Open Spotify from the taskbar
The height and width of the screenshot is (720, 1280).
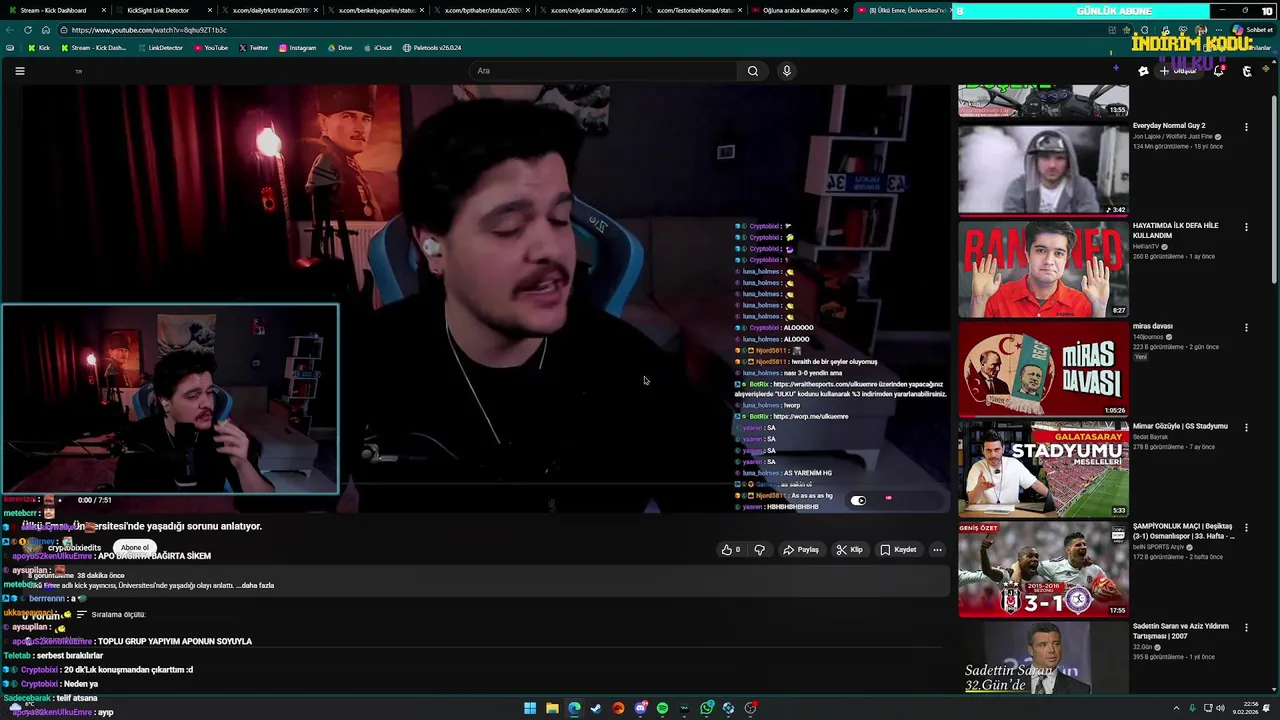[x=662, y=708]
